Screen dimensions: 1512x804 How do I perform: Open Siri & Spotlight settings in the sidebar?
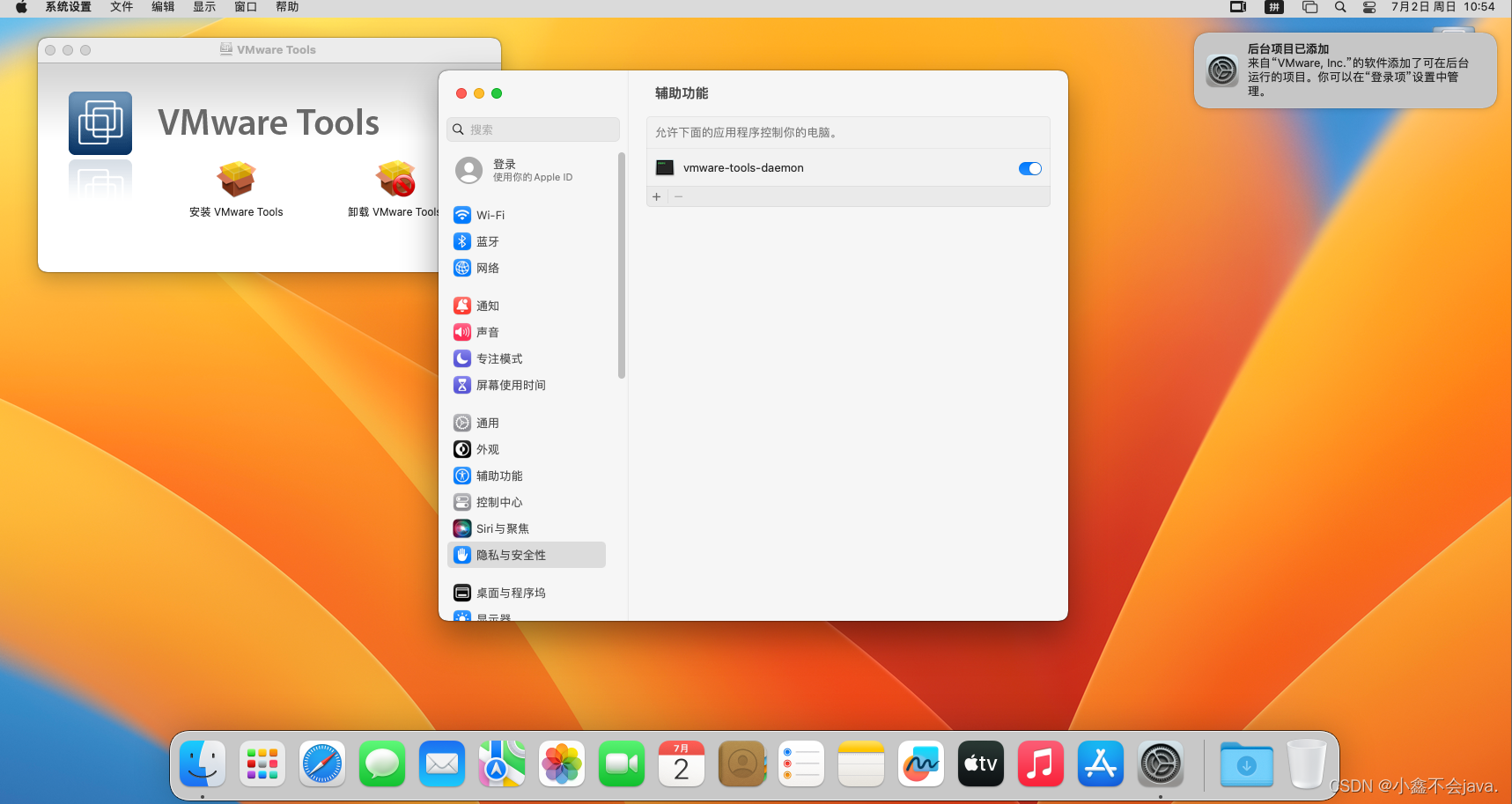click(527, 528)
